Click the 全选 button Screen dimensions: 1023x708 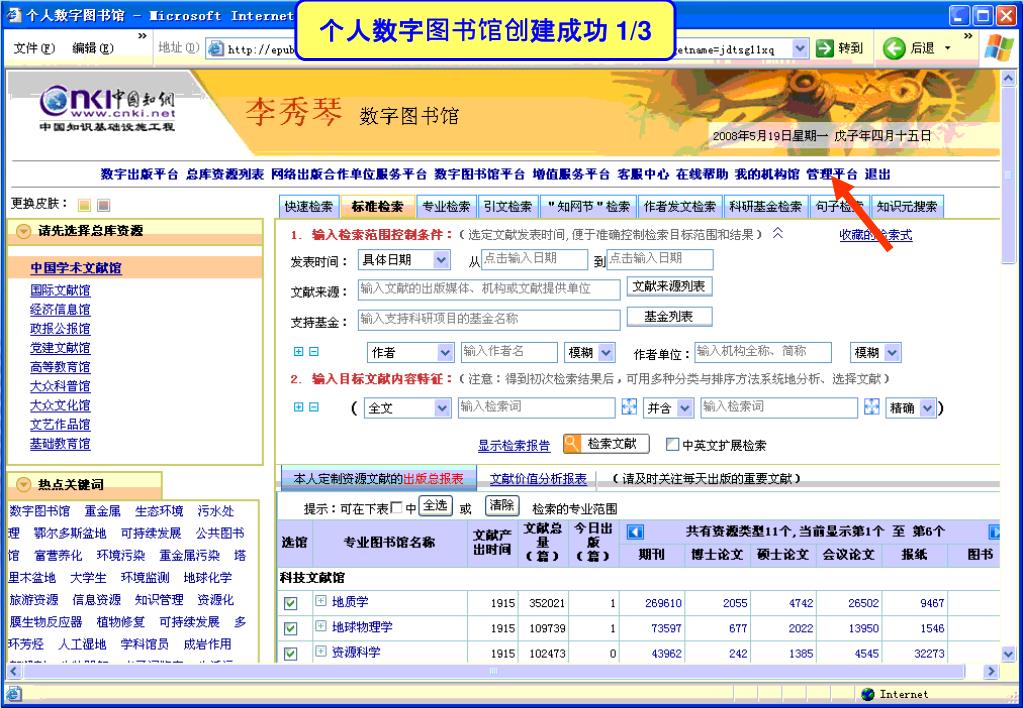tap(435, 506)
